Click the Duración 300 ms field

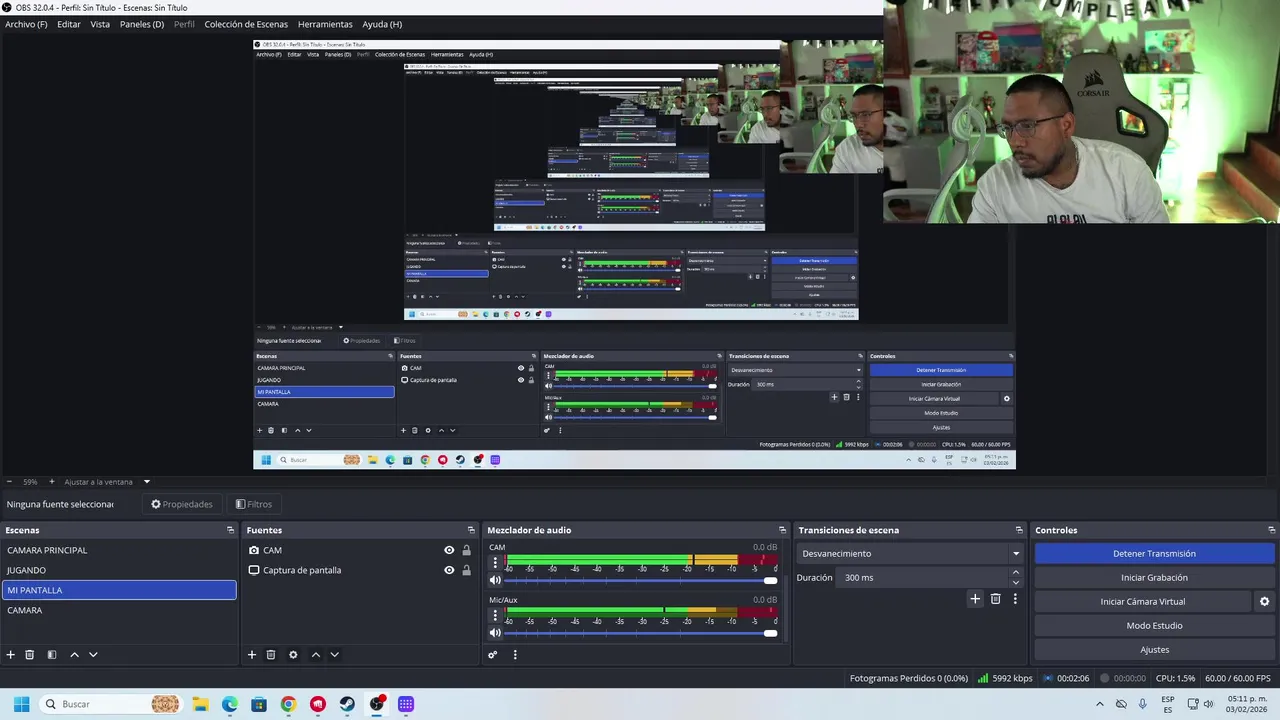pos(923,578)
